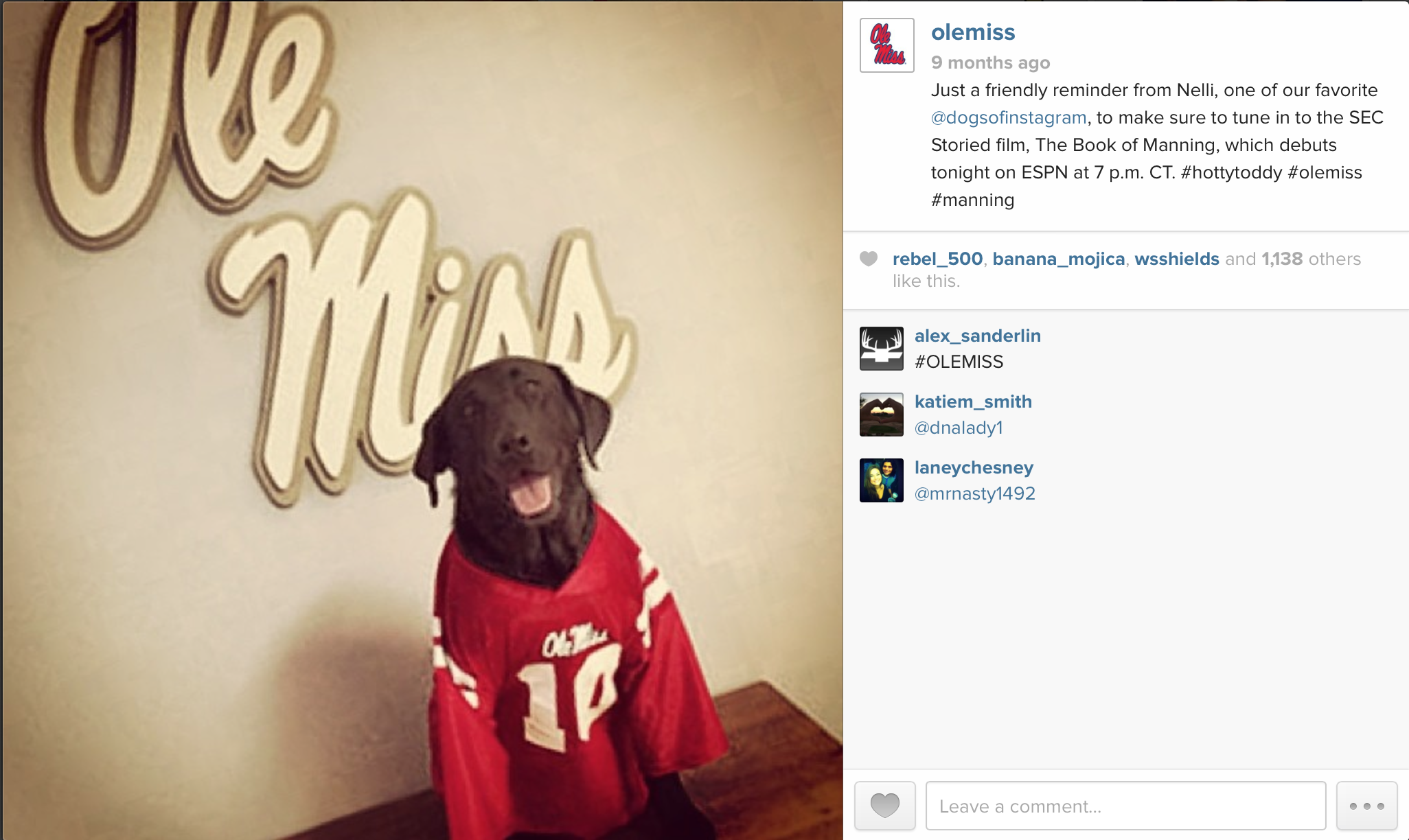
Task: Click the Ole Miss profile logo avatar
Action: [886, 45]
